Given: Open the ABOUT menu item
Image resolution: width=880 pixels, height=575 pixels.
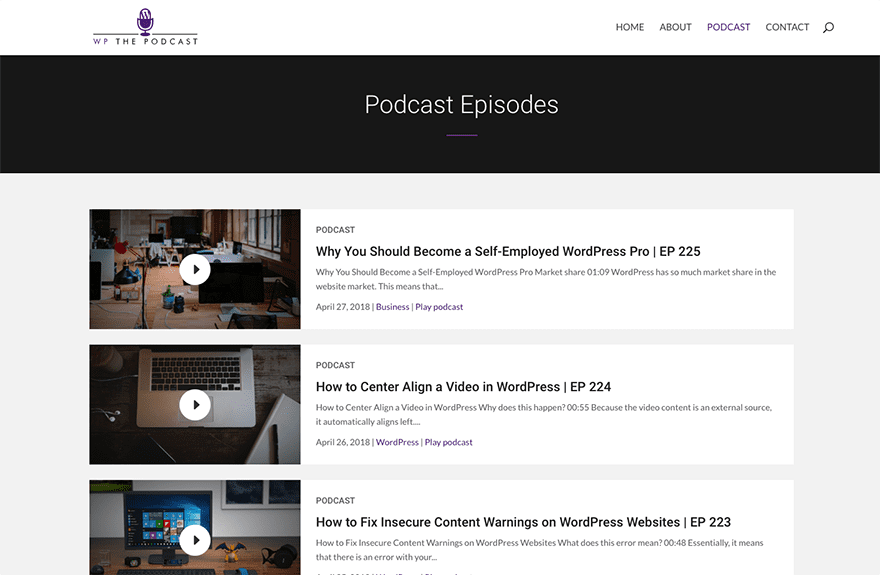Looking at the screenshot, I should [675, 27].
